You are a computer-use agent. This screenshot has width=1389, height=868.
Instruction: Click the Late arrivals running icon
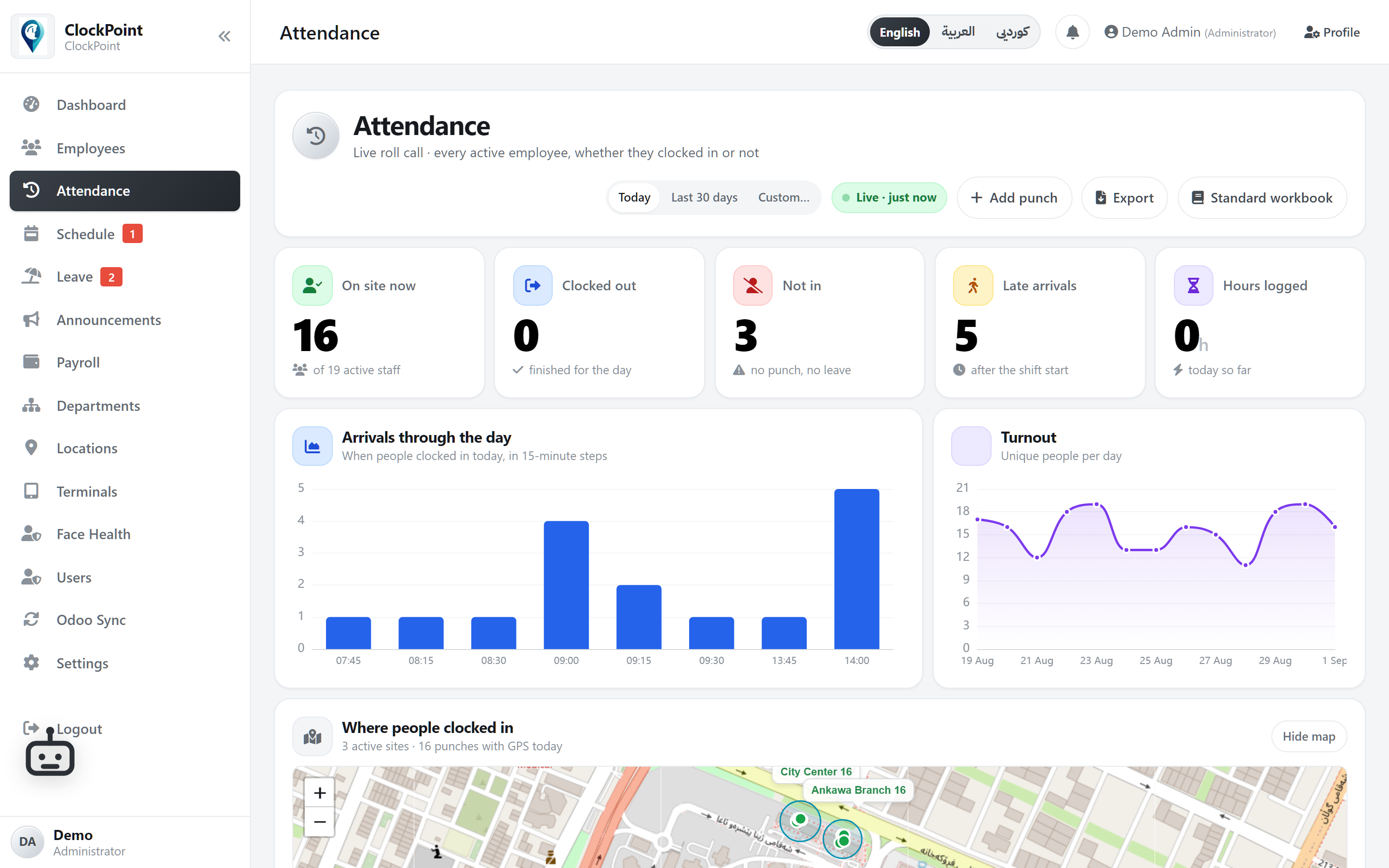[x=973, y=285]
